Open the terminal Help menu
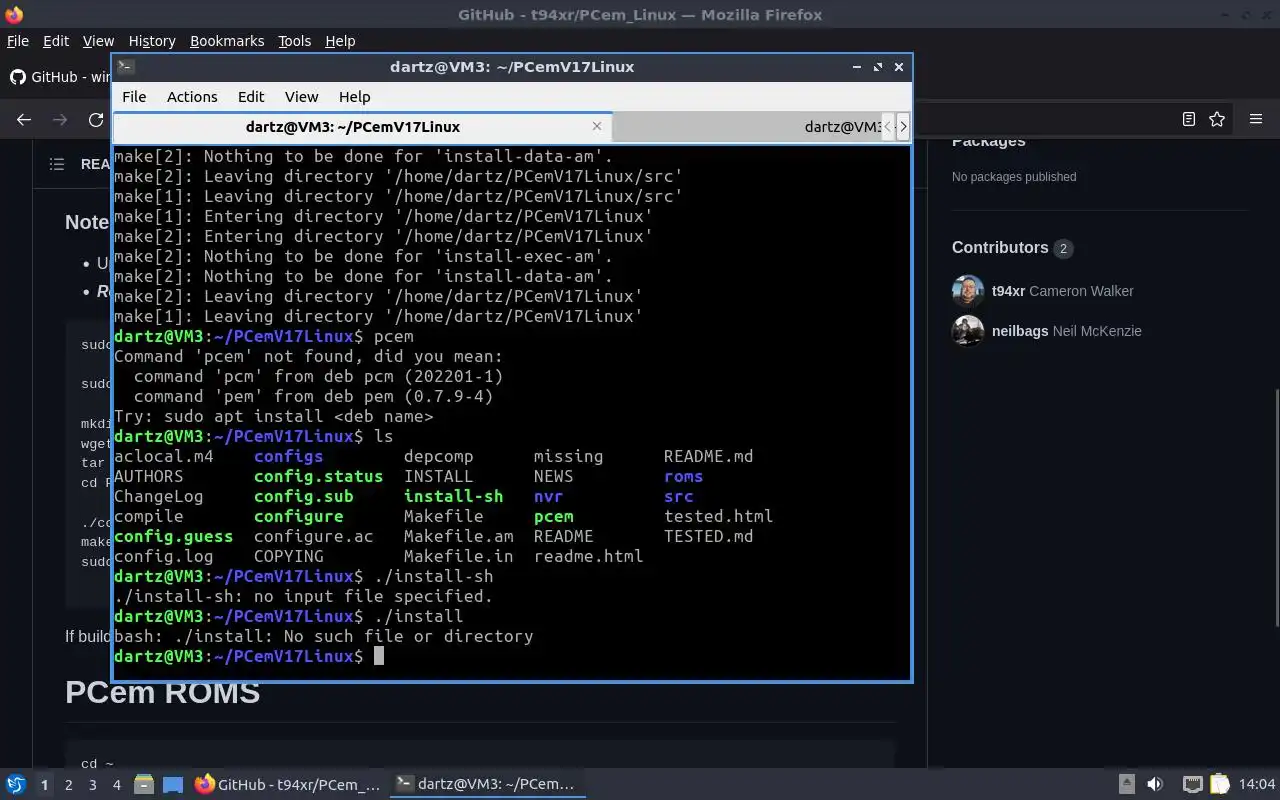 355,97
